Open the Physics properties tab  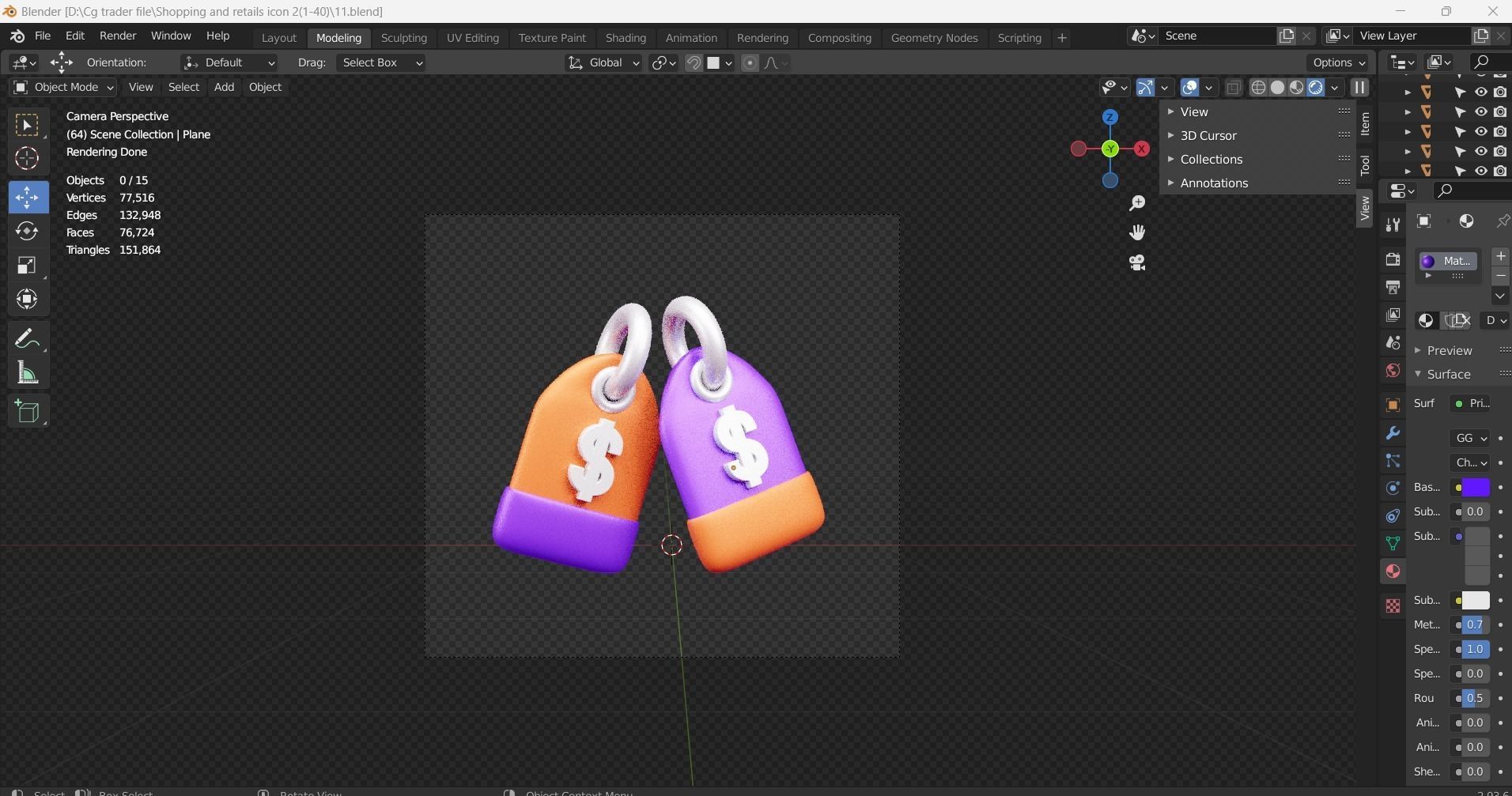(1393, 489)
